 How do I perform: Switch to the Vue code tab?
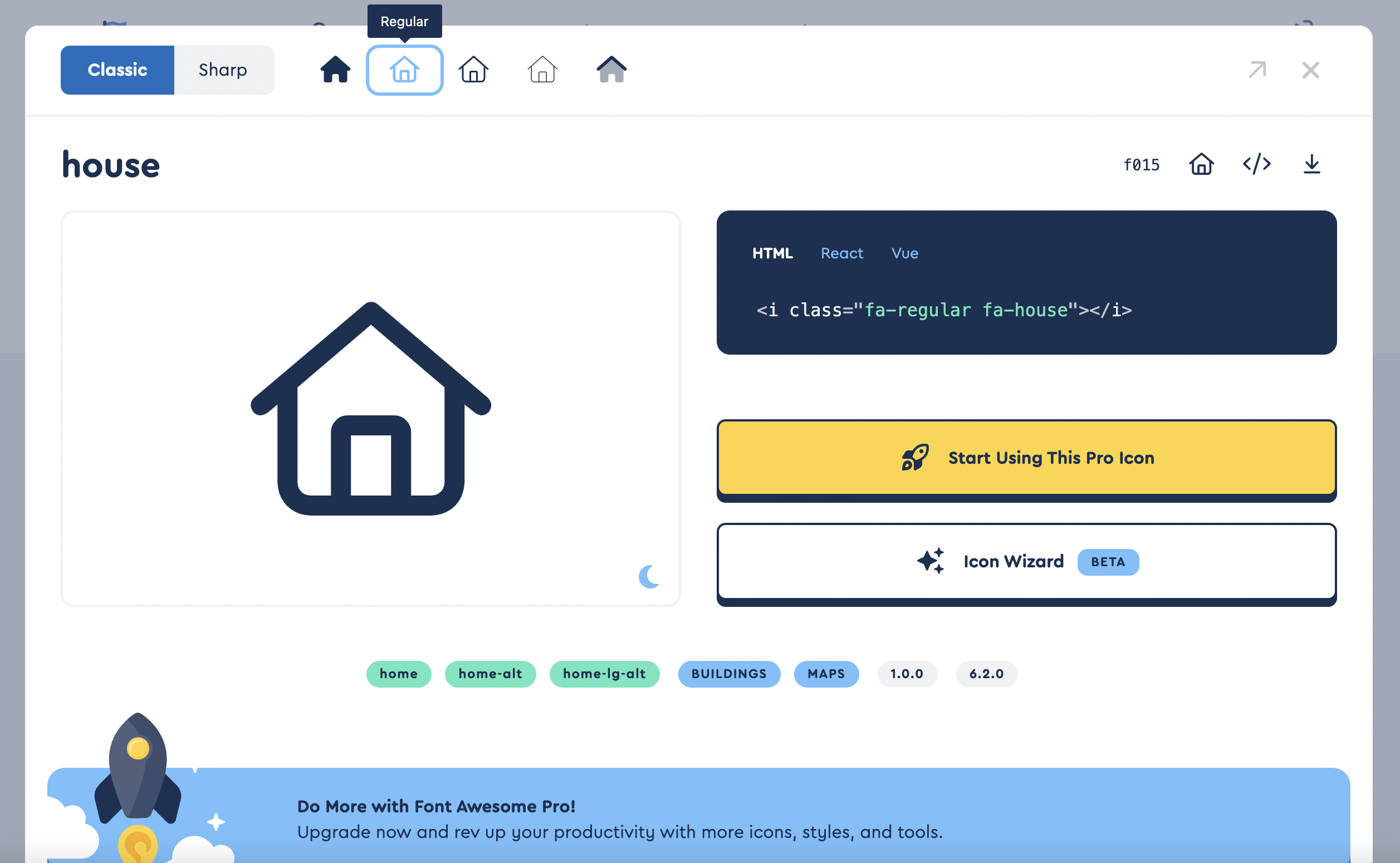coord(904,253)
